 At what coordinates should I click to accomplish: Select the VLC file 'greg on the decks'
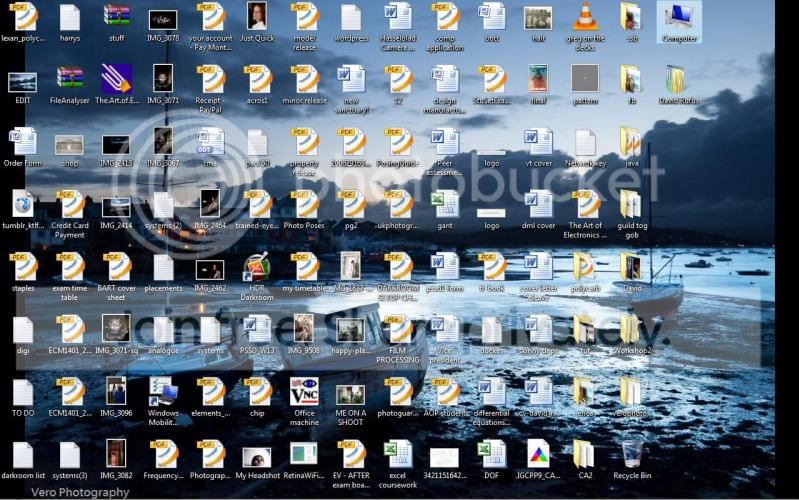pos(585,17)
